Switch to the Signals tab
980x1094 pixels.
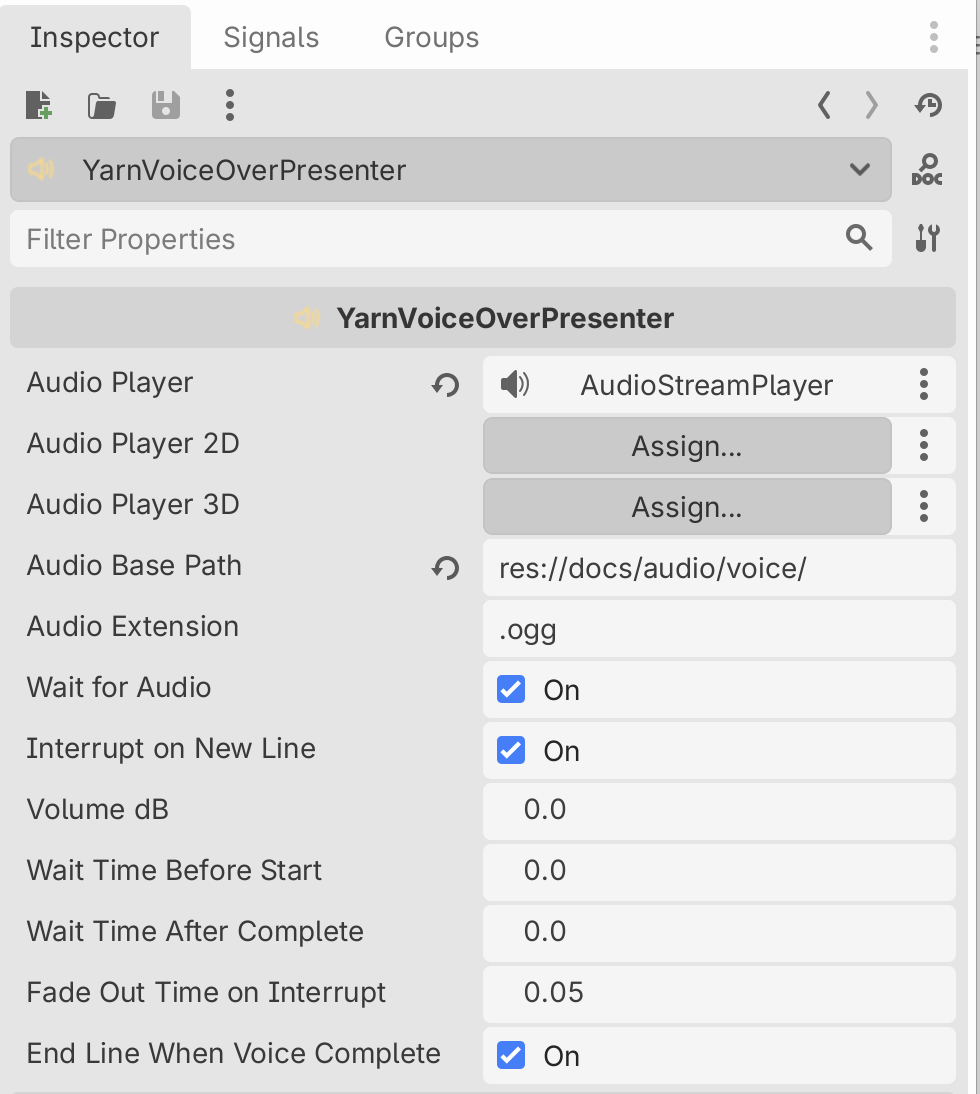click(x=271, y=37)
